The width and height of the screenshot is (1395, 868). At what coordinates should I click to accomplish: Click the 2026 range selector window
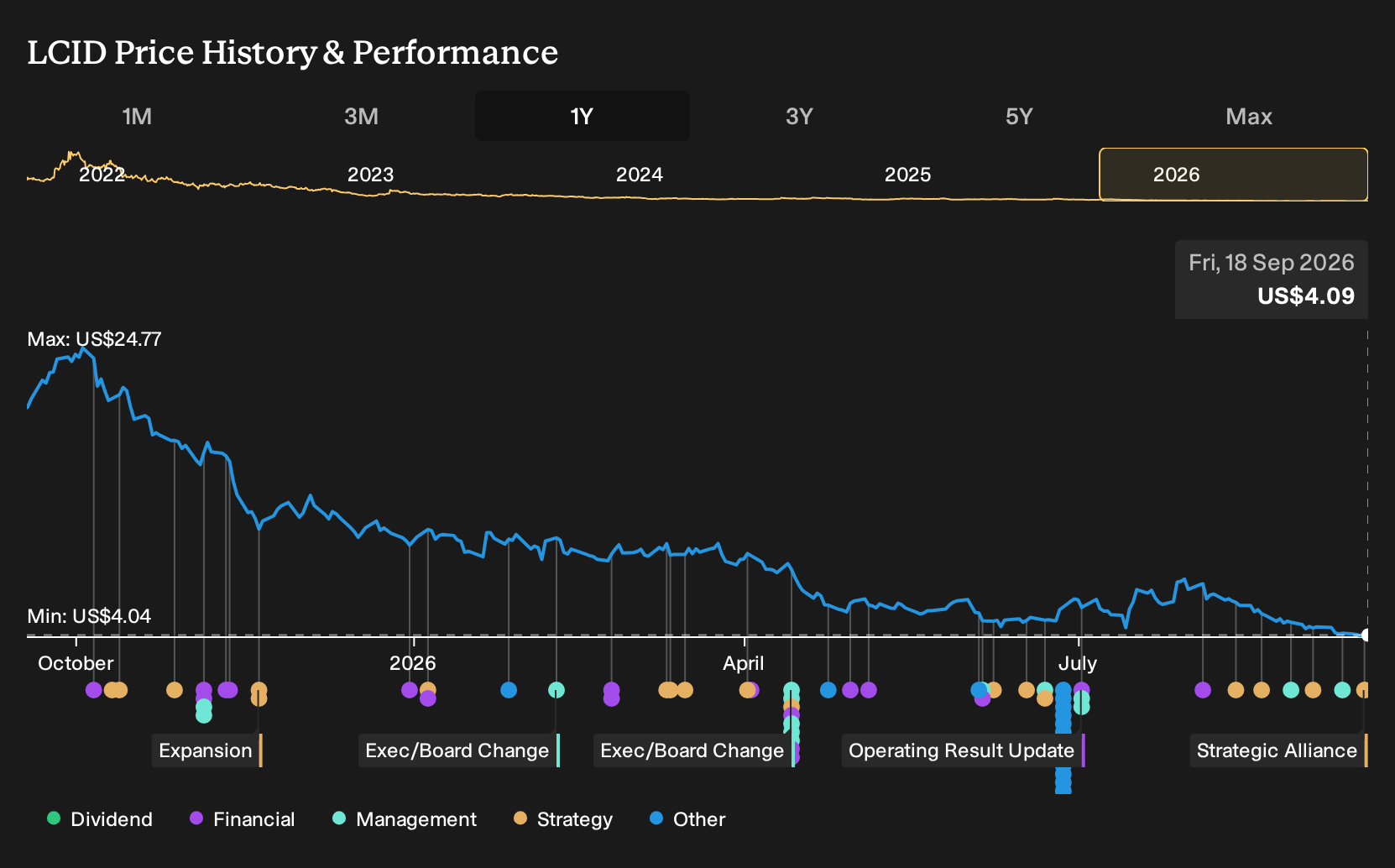1234,175
